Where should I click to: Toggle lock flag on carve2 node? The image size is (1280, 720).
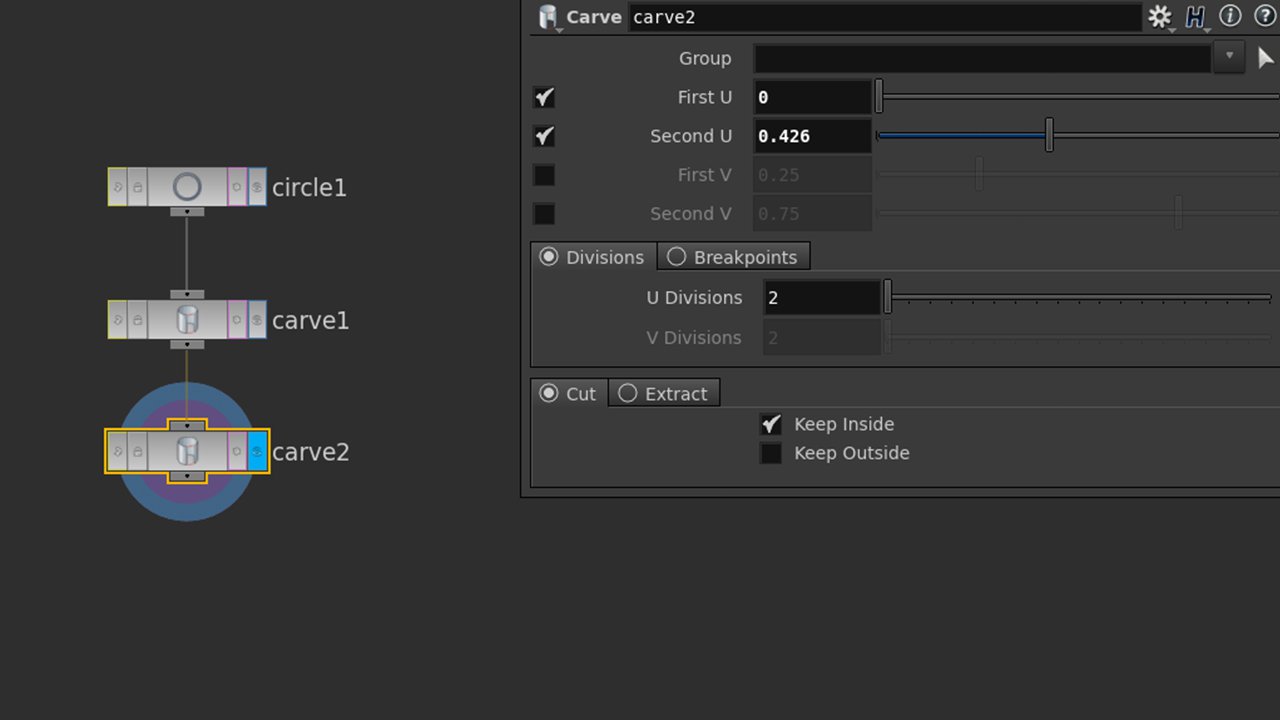137,452
